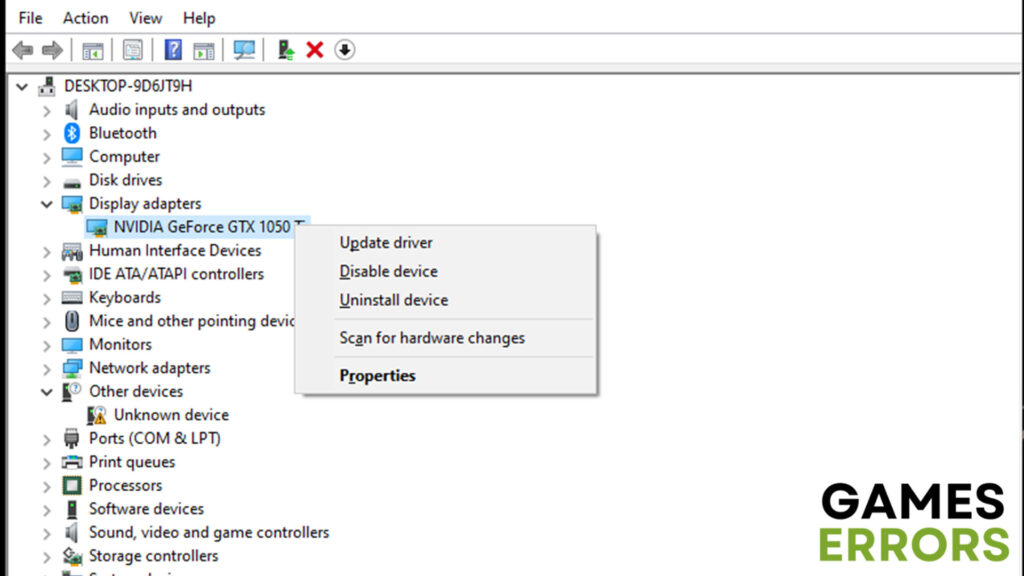Expand Audio inputs and outputs
Screen dimensions: 1024x576
coord(47,111)
